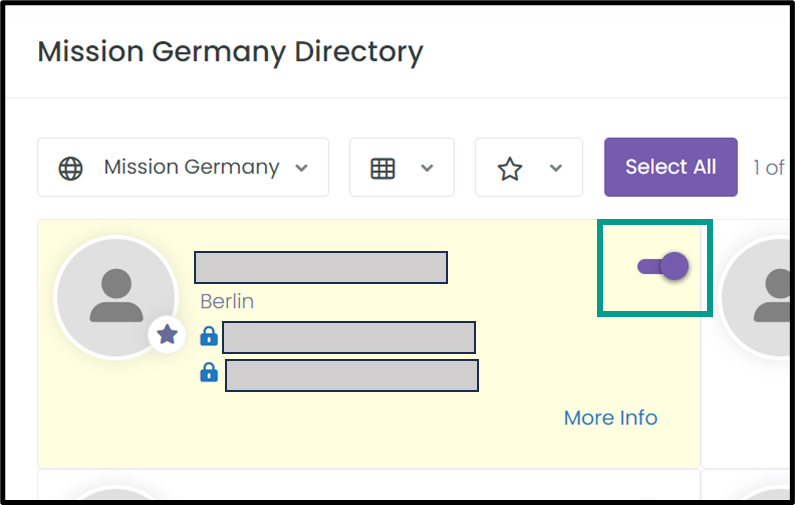Click the second locked redacted contact field
The width and height of the screenshot is (795, 505).
(352, 375)
